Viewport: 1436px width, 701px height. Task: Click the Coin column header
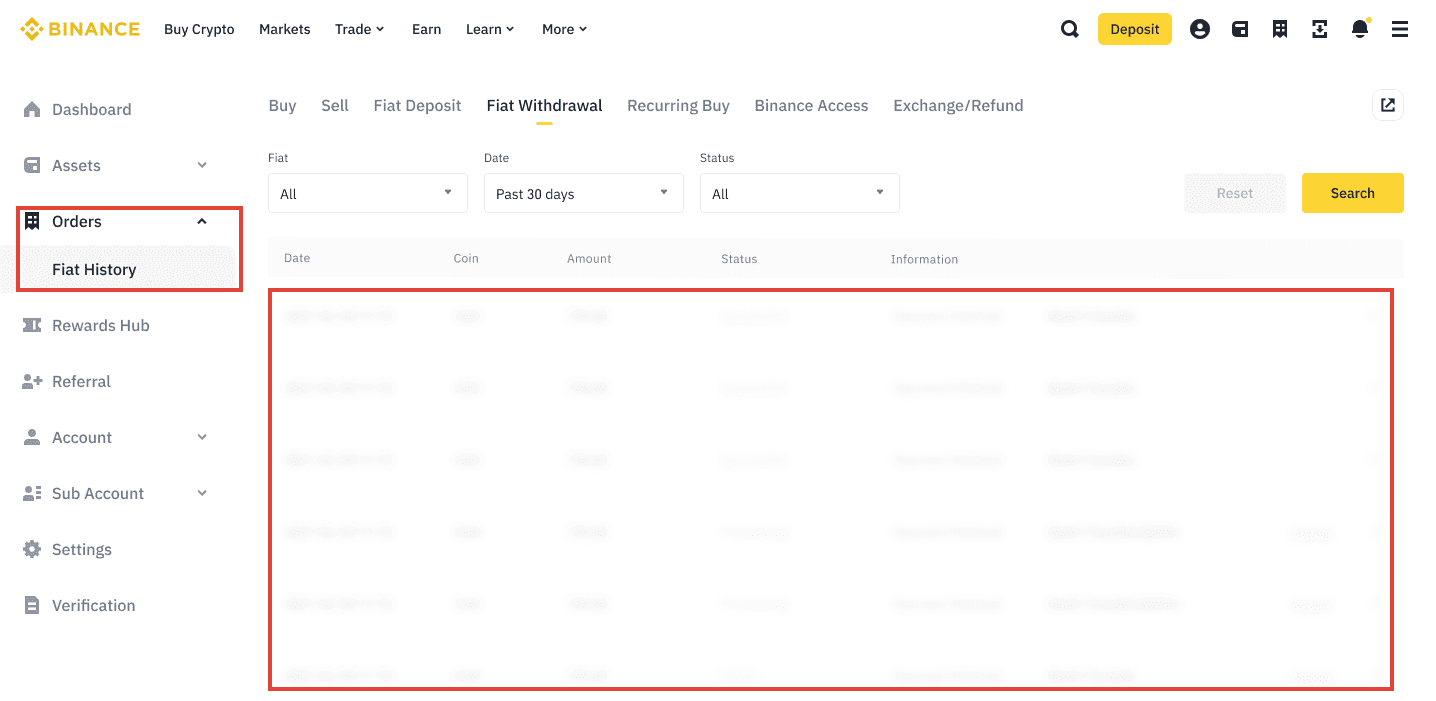click(x=466, y=258)
